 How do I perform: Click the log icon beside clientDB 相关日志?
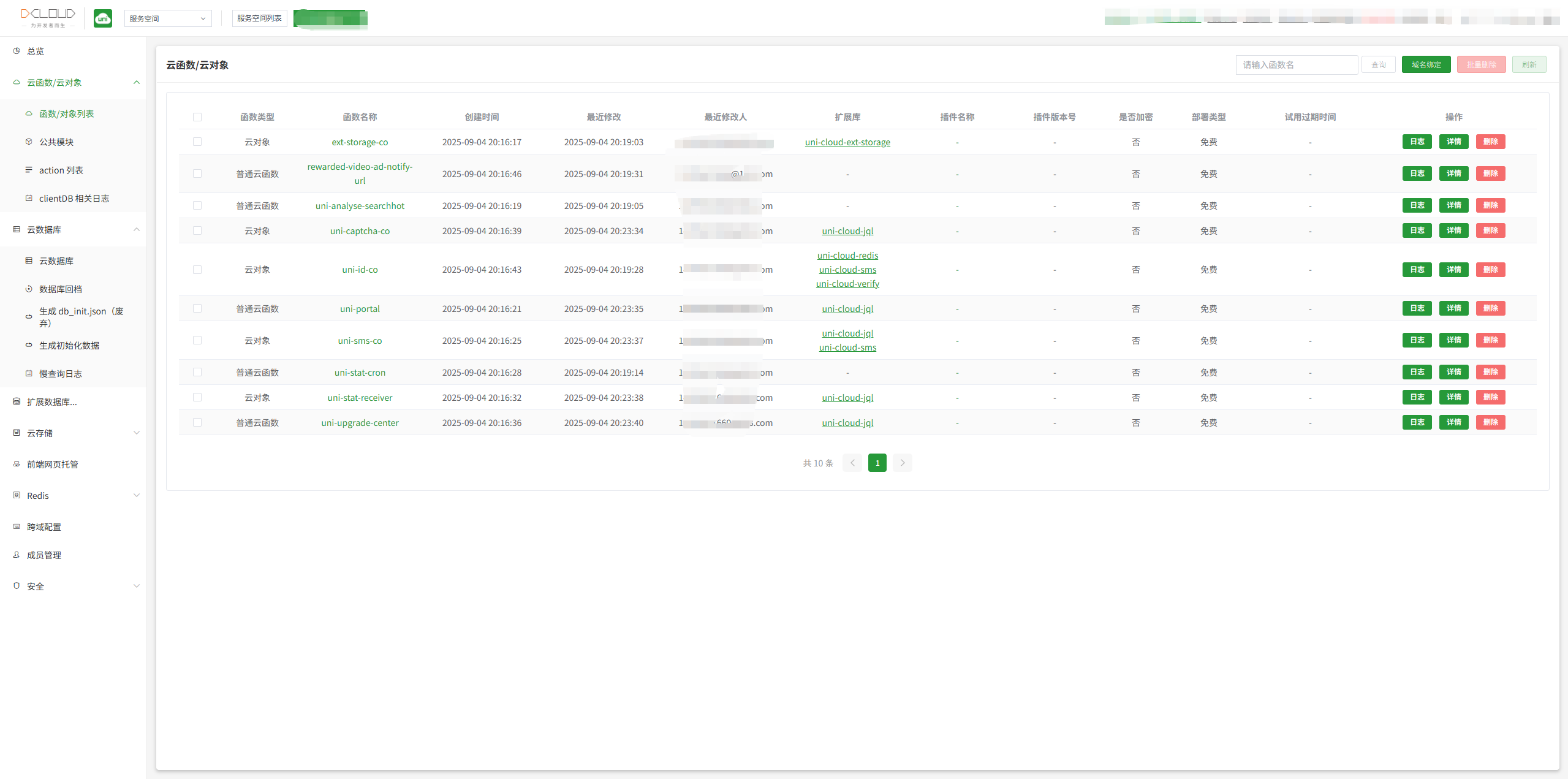29,198
